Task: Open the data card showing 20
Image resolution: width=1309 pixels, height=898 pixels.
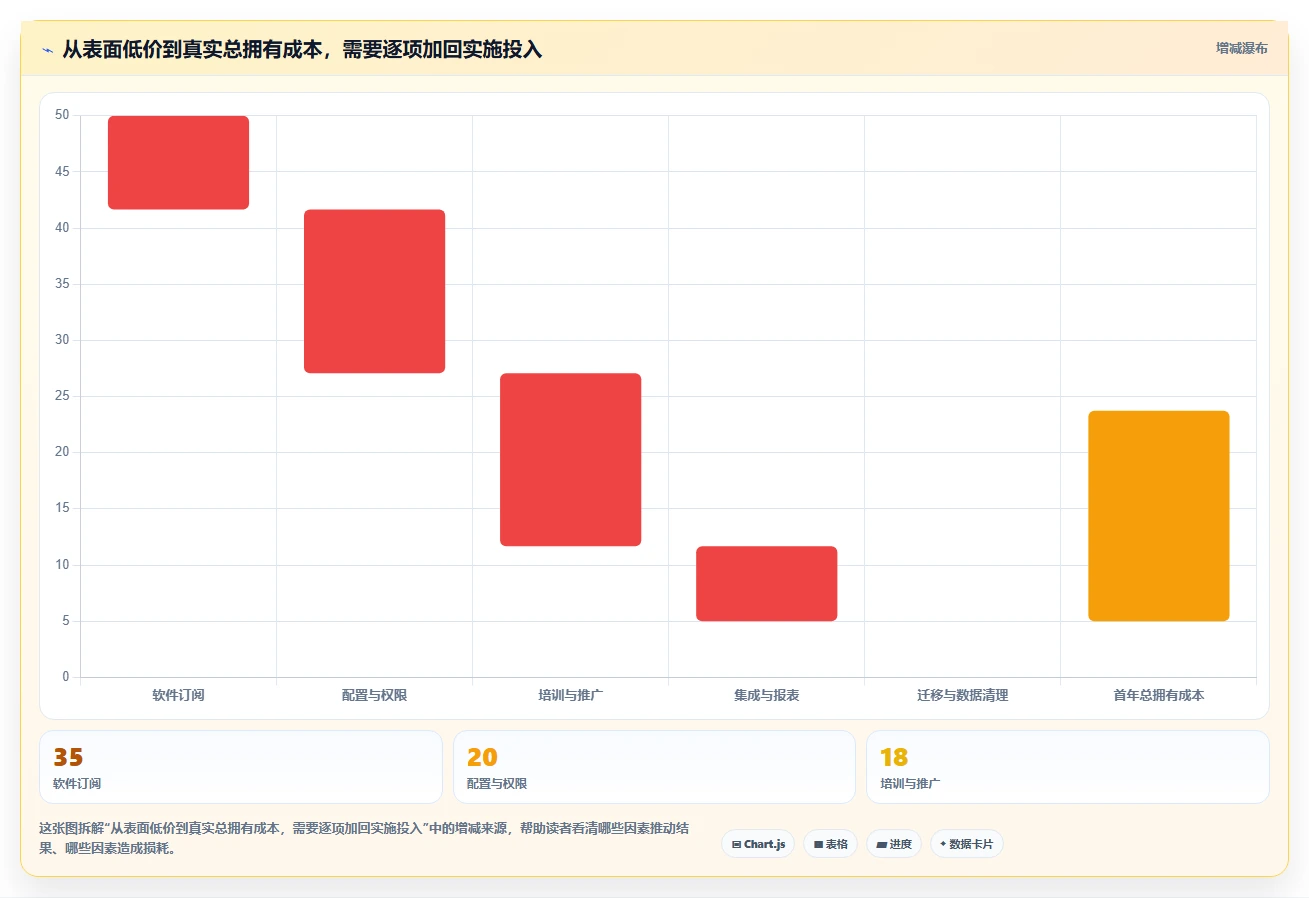Action: pyautogui.click(x=654, y=767)
